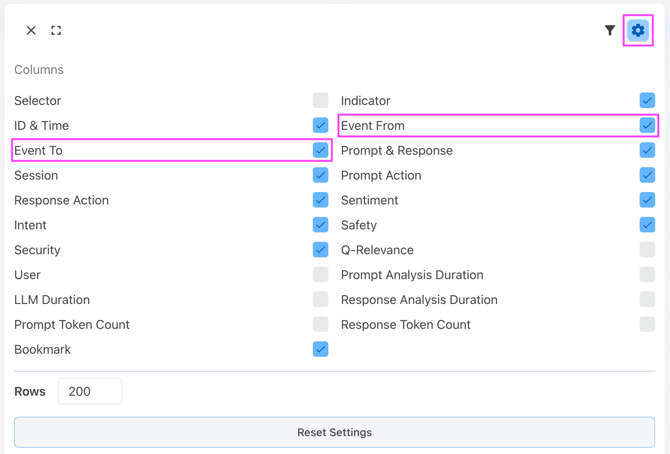Check the Prompt Token Count box
Image resolution: width=670 pixels, height=454 pixels.
(320, 324)
